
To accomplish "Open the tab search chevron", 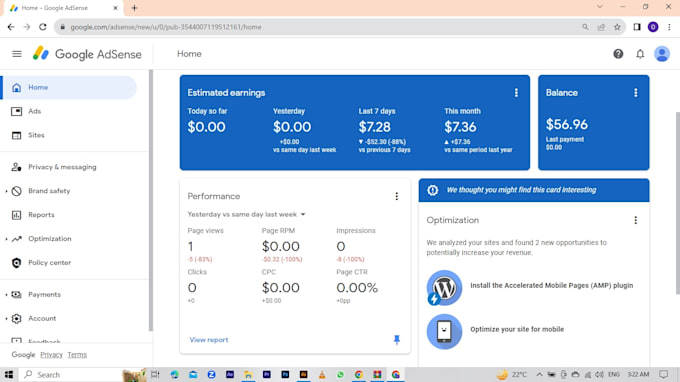I will (x=600, y=7).
